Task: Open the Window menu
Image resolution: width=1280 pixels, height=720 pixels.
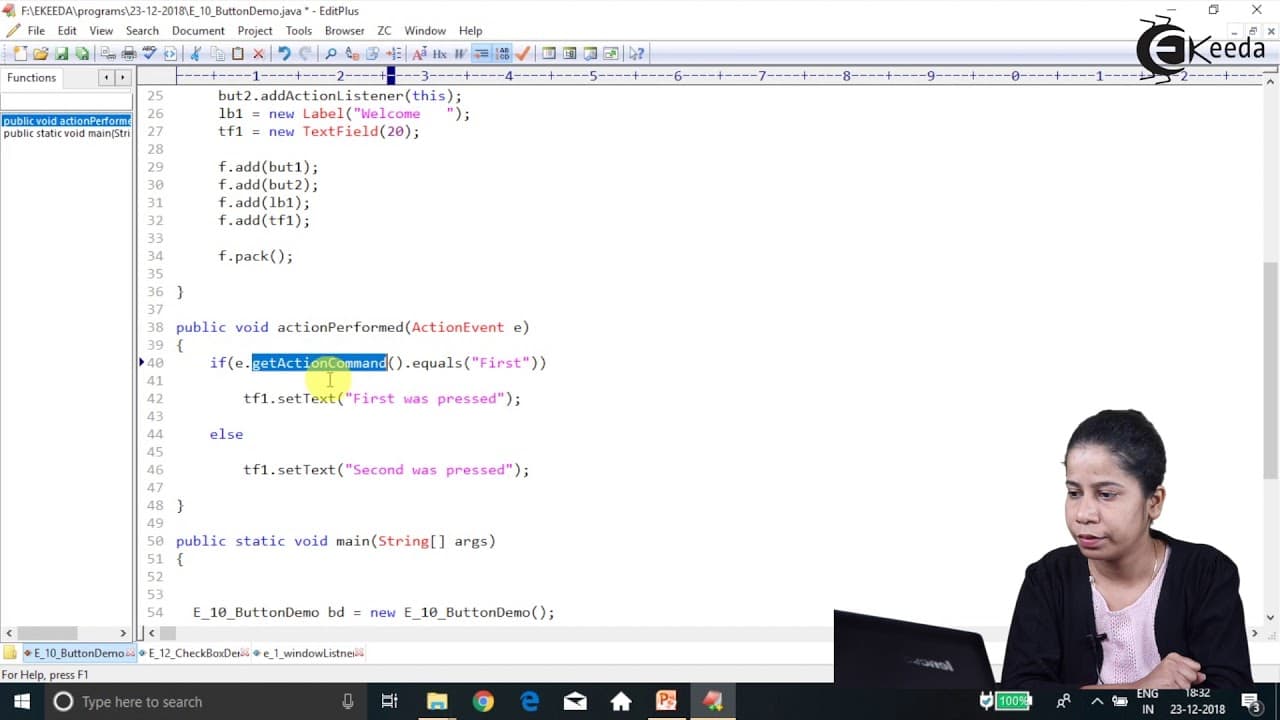Action: click(x=425, y=30)
